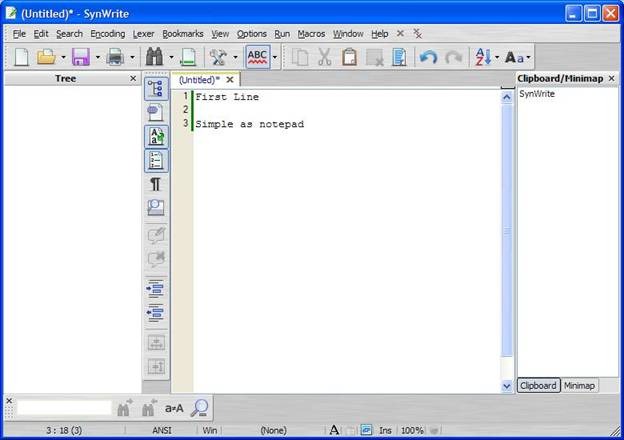This screenshot has height=440, width=624.
Task: Close the Clipboard/Minimap panel
Action: tap(612, 78)
